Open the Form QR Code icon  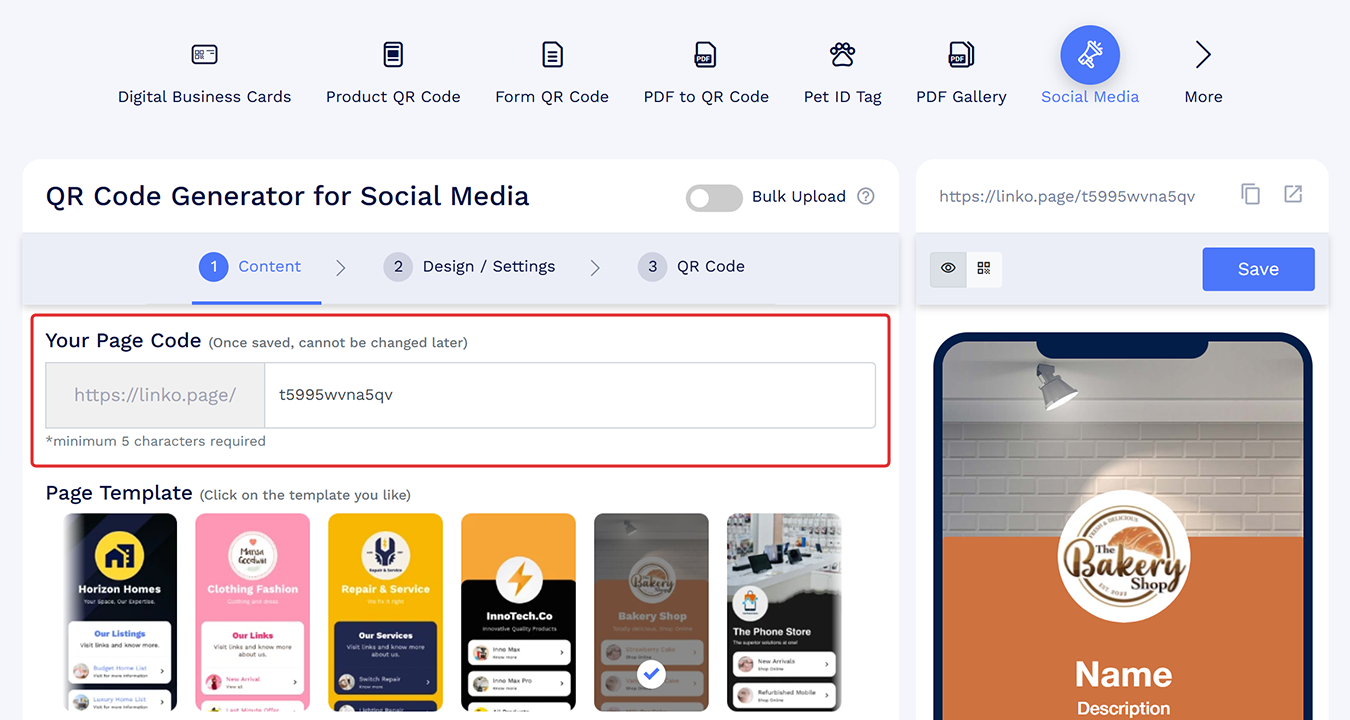(x=552, y=55)
